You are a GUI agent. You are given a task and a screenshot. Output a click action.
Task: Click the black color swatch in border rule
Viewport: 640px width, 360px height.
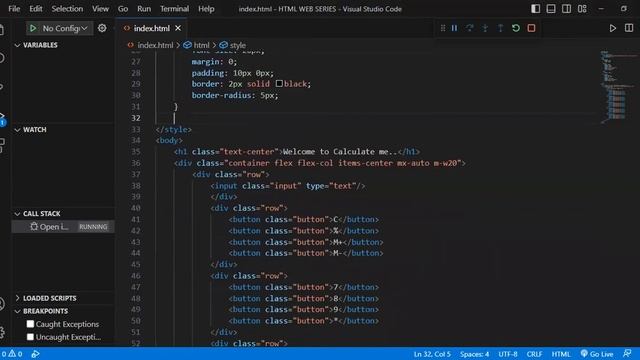click(279, 84)
